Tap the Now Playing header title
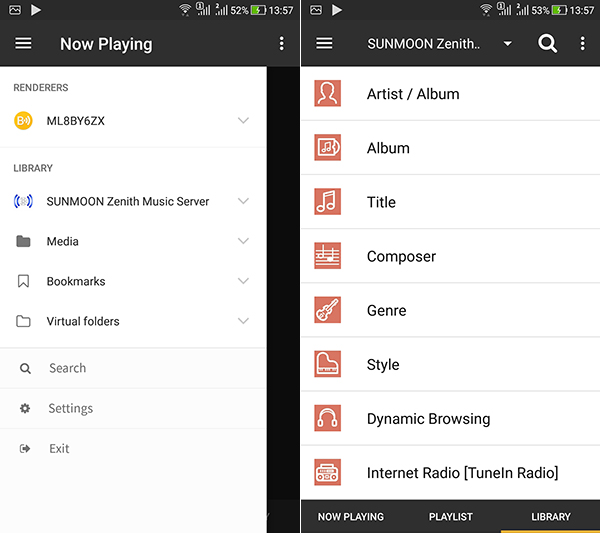Screen dimensions: 600x533 (x=106, y=44)
